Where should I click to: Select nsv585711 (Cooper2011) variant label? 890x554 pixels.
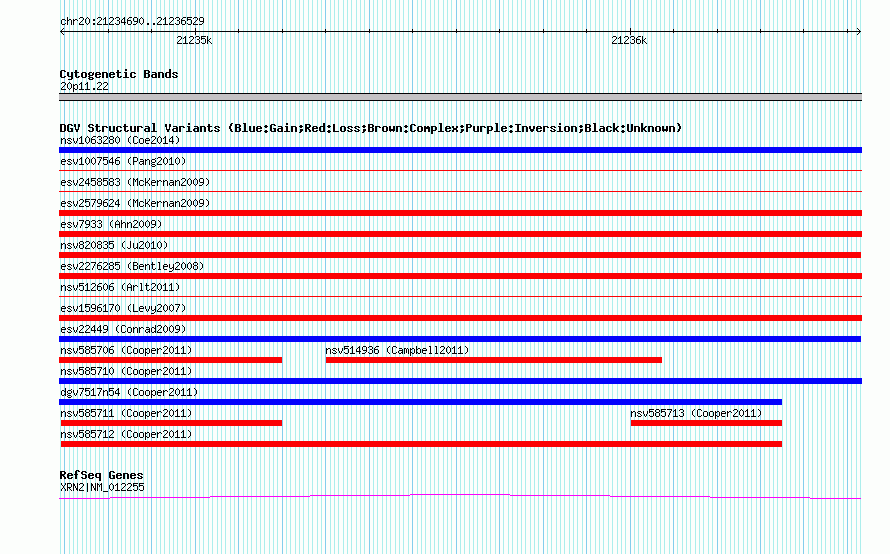[x=126, y=413]
